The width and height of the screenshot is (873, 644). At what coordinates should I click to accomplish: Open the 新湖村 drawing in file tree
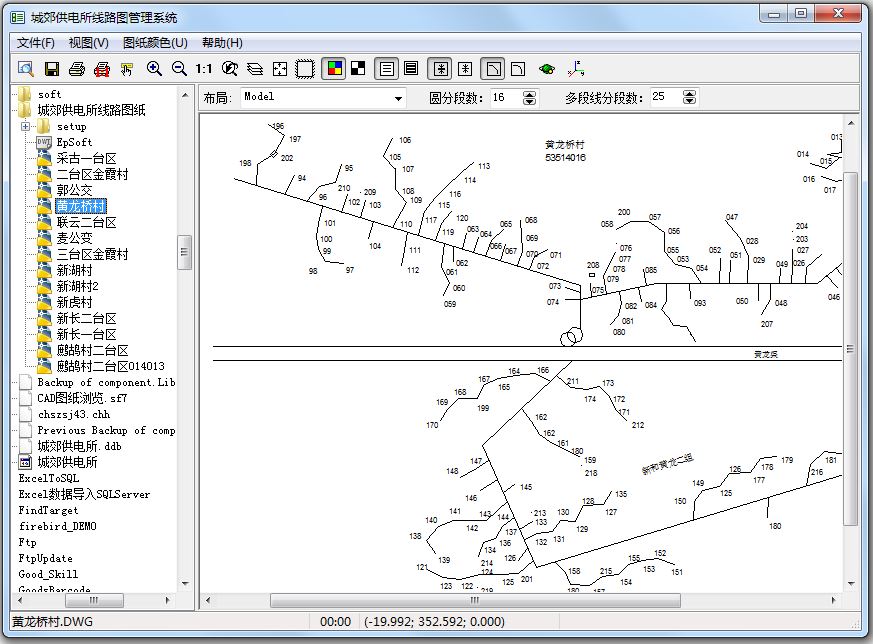click(74, 270)
